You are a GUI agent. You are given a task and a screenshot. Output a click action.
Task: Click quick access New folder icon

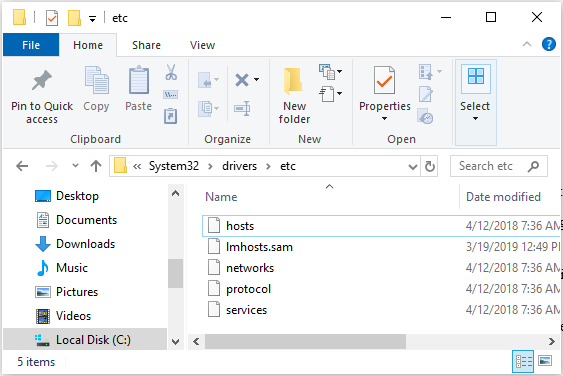(74, 18)
